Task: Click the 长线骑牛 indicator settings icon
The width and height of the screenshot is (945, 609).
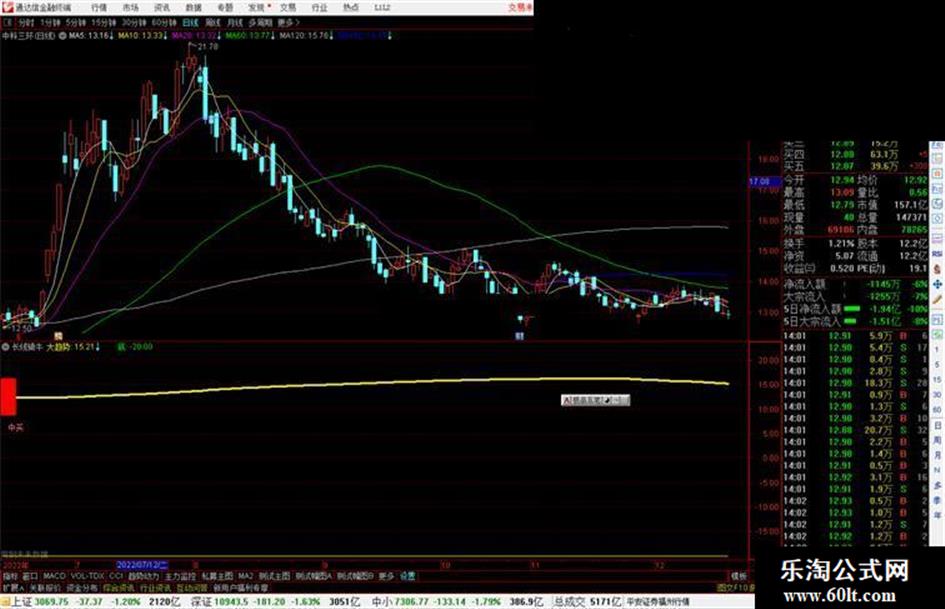Action: coord(6,347)
